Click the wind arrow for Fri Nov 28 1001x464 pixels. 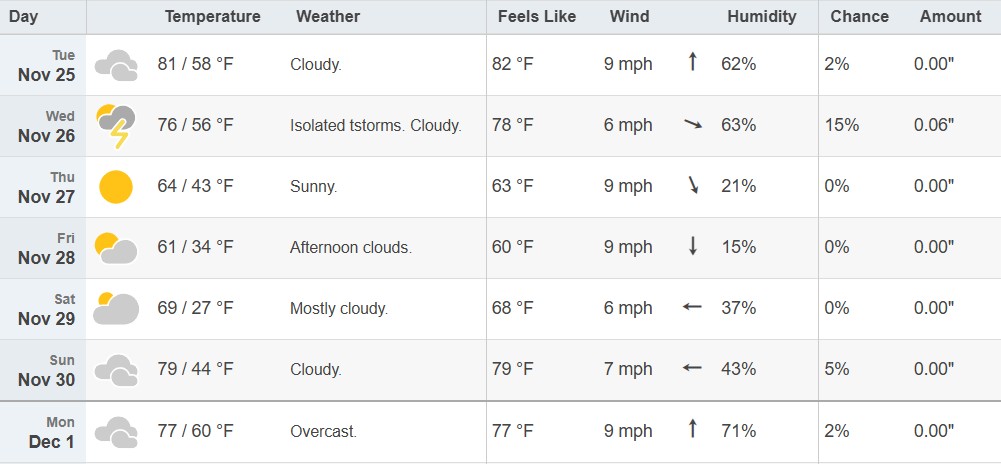click(x=692, y=247)
